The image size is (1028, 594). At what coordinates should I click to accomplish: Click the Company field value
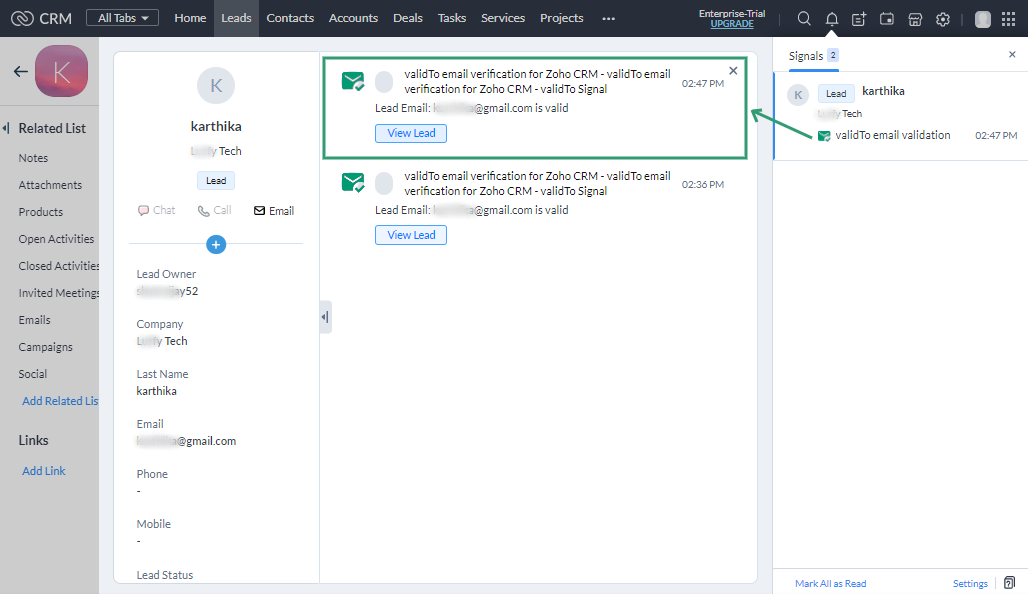click(x=162, y=341)
